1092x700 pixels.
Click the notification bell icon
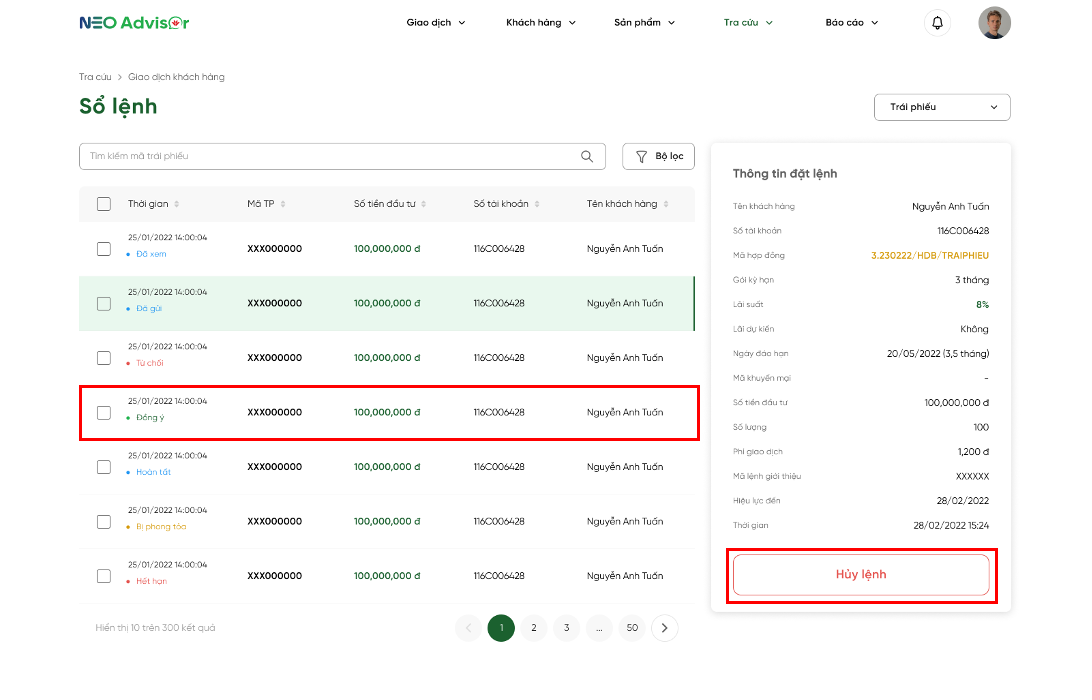(x=937, y=22)
